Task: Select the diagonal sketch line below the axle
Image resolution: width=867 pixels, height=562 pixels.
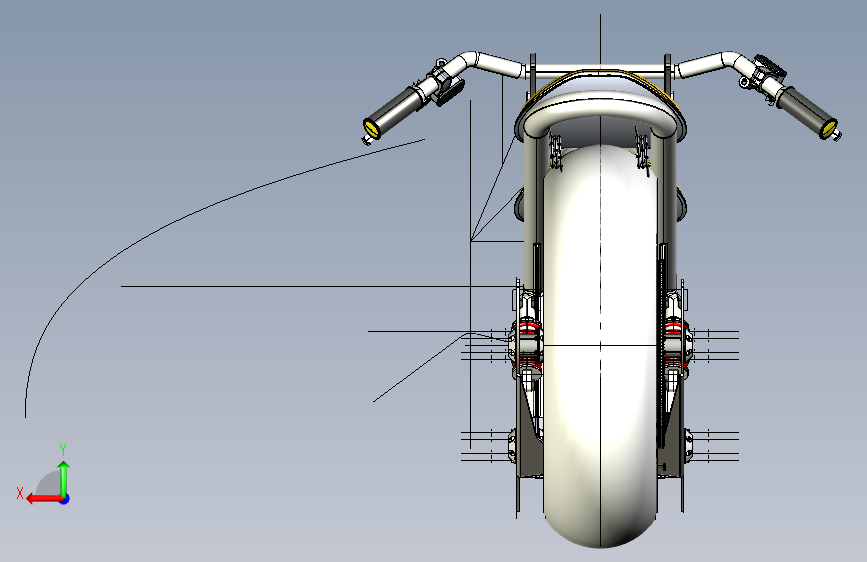Action: point(418,368)
